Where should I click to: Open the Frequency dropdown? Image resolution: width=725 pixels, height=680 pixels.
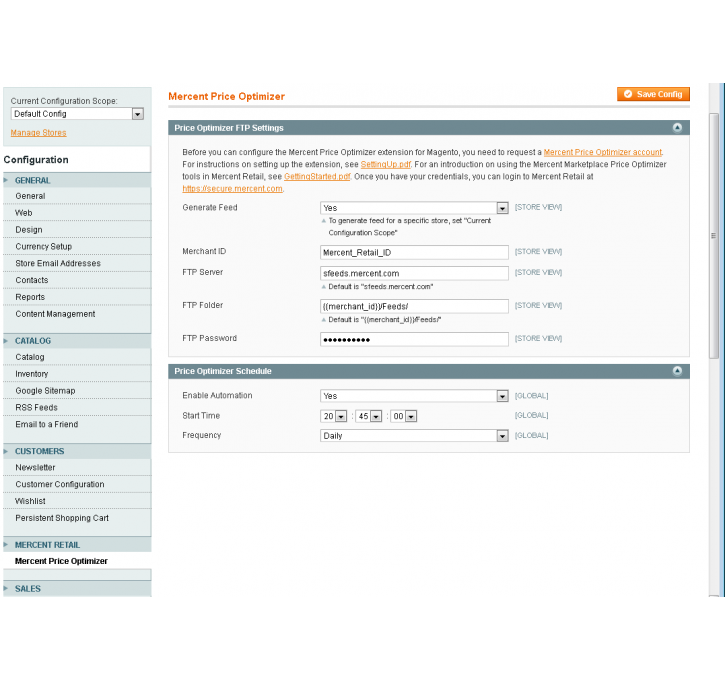pyautogui.click(x=414, y=435)
